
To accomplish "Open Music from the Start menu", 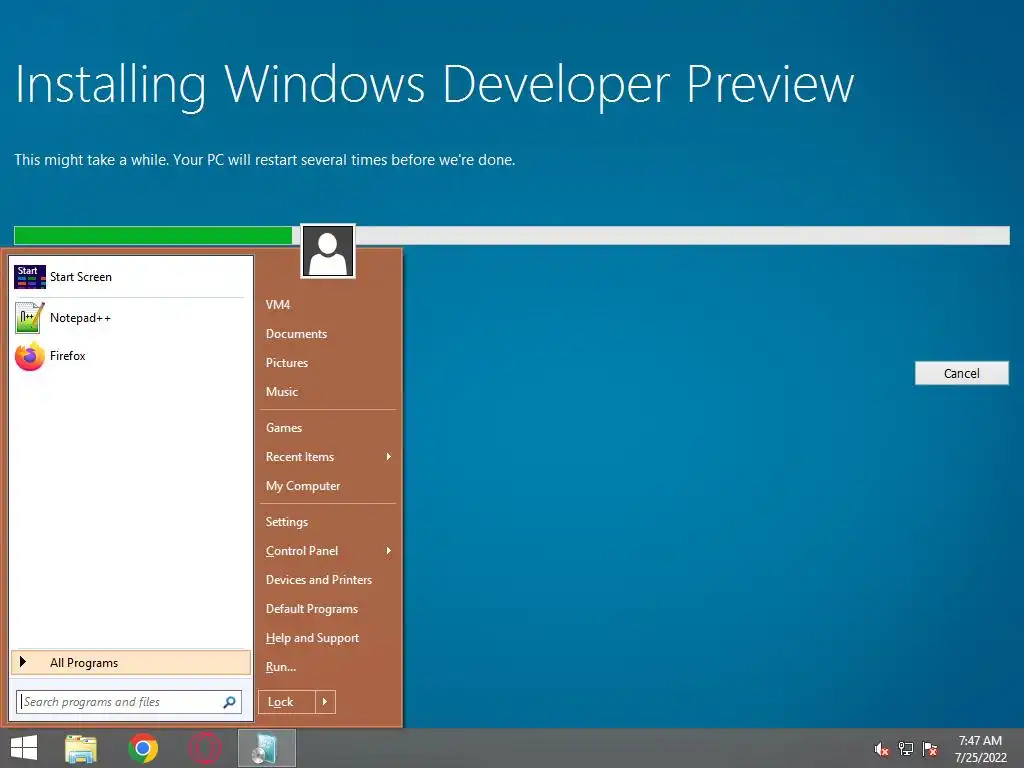I will (282, 391).
